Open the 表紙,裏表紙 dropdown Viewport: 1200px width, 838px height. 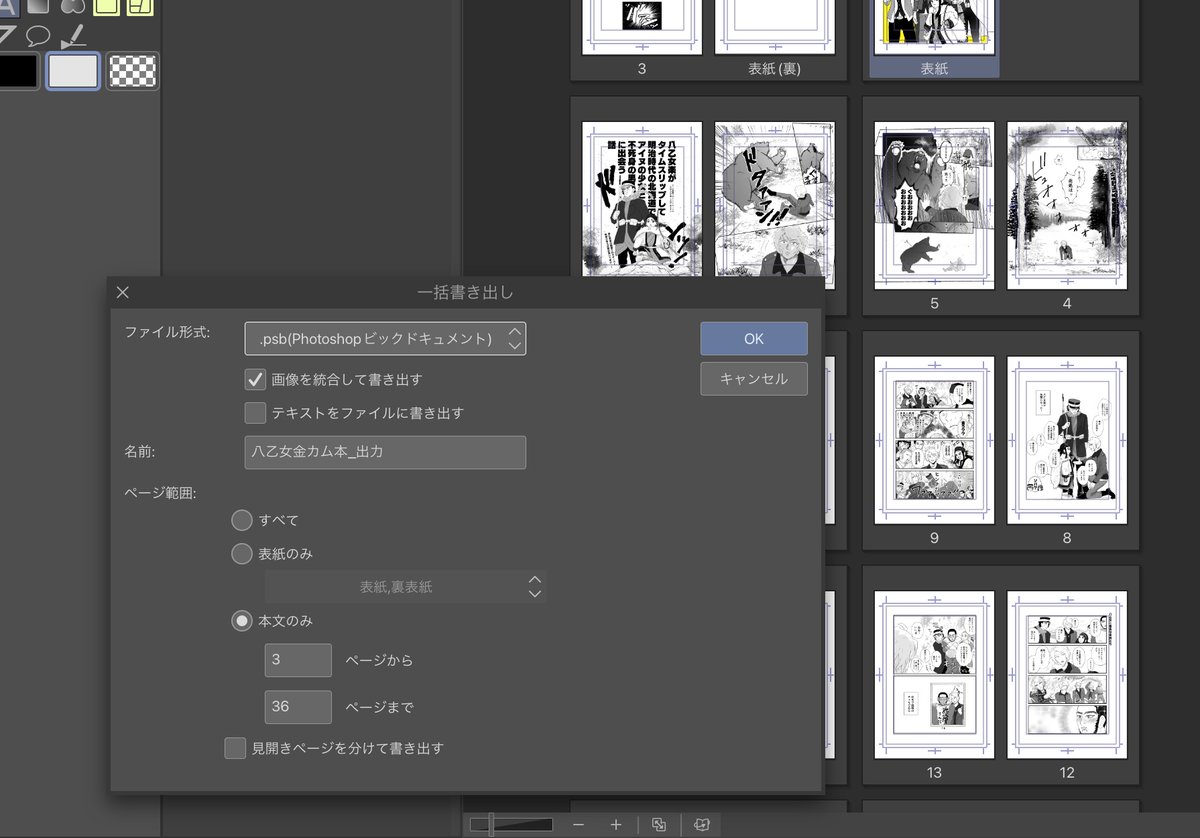coord(406,587)
